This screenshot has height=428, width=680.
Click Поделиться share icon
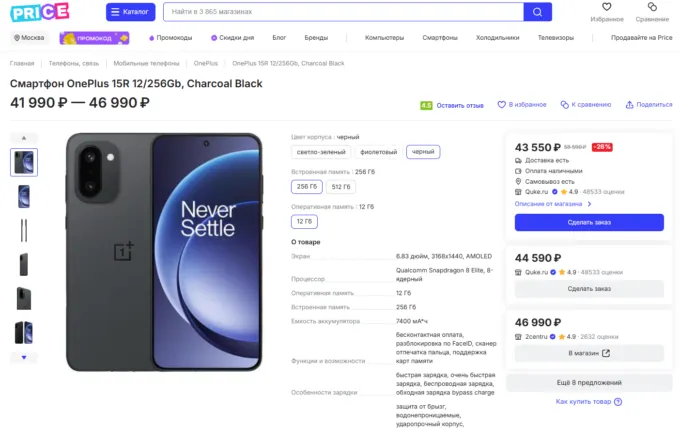pos(629,105)
